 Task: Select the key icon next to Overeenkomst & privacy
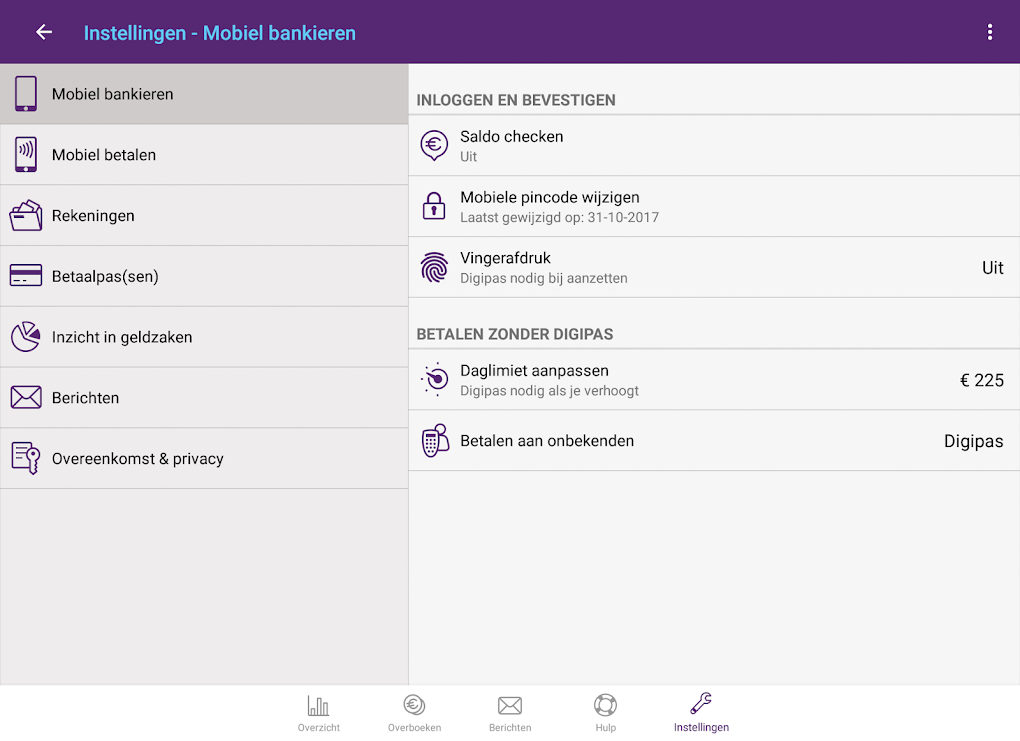(x=24, y=458)
